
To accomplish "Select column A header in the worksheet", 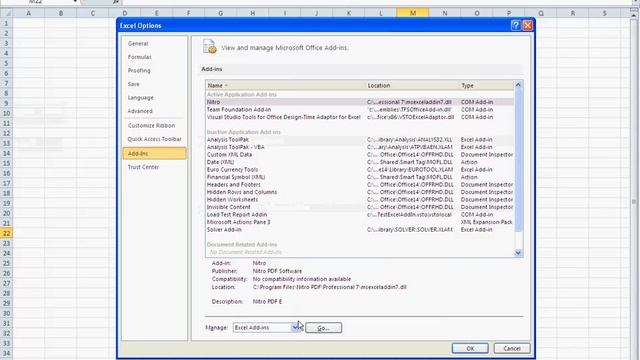I will point(29,13).
